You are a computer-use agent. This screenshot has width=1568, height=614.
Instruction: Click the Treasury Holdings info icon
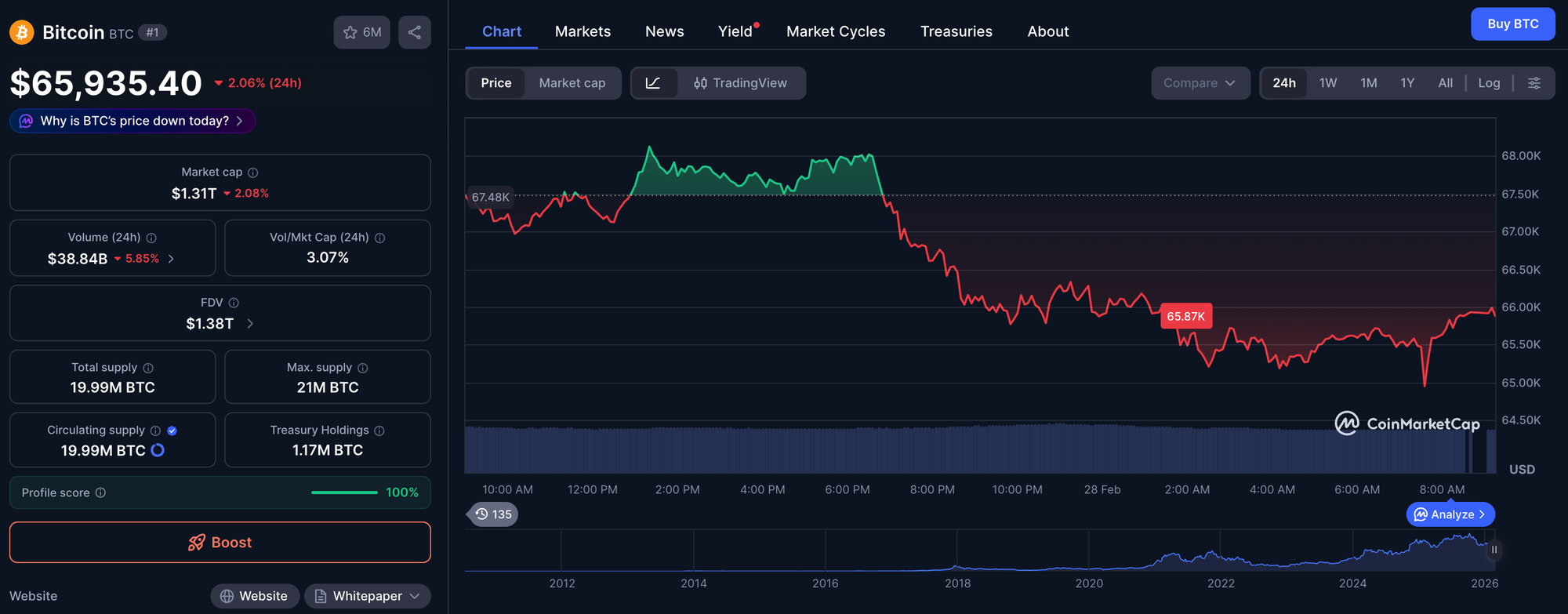[x=379, y=431]
